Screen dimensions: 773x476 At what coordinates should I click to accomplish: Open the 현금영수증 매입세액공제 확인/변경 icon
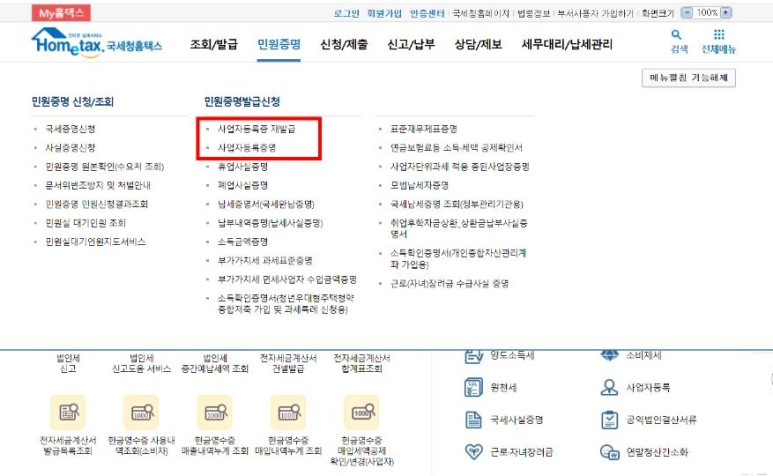tap(362, 412)
